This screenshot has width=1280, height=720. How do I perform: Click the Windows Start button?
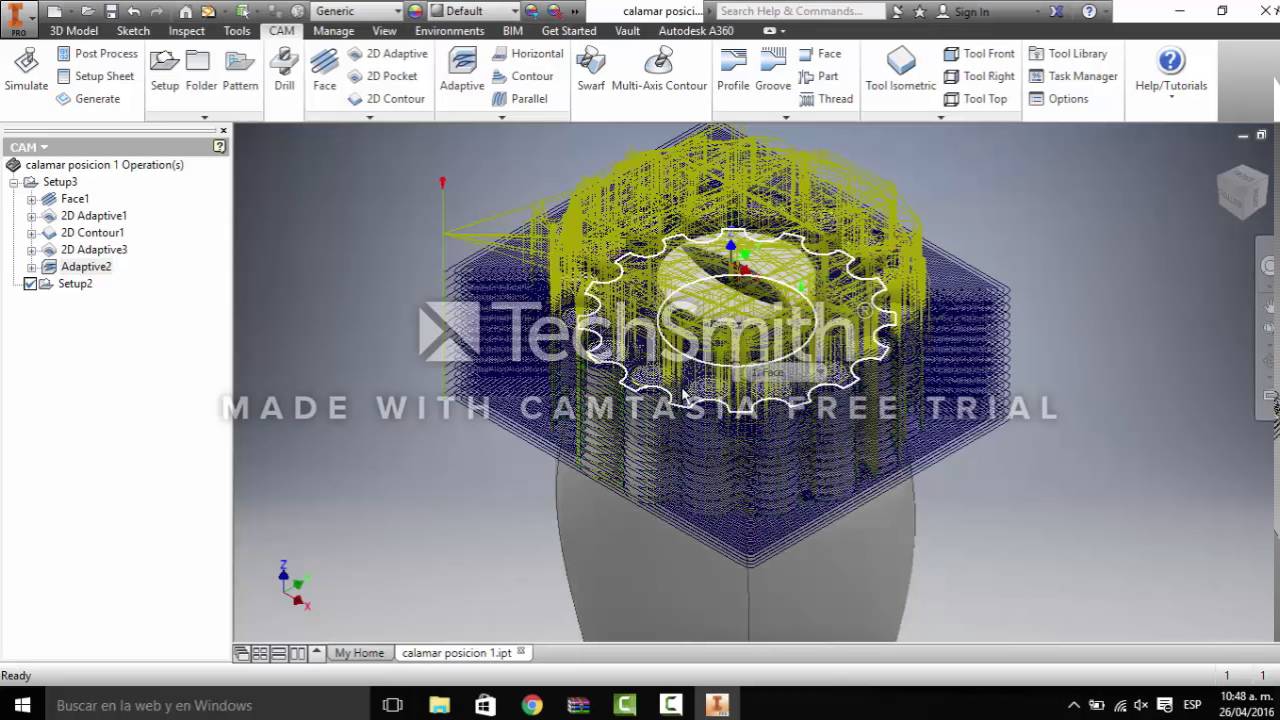(x=22, y=705)
